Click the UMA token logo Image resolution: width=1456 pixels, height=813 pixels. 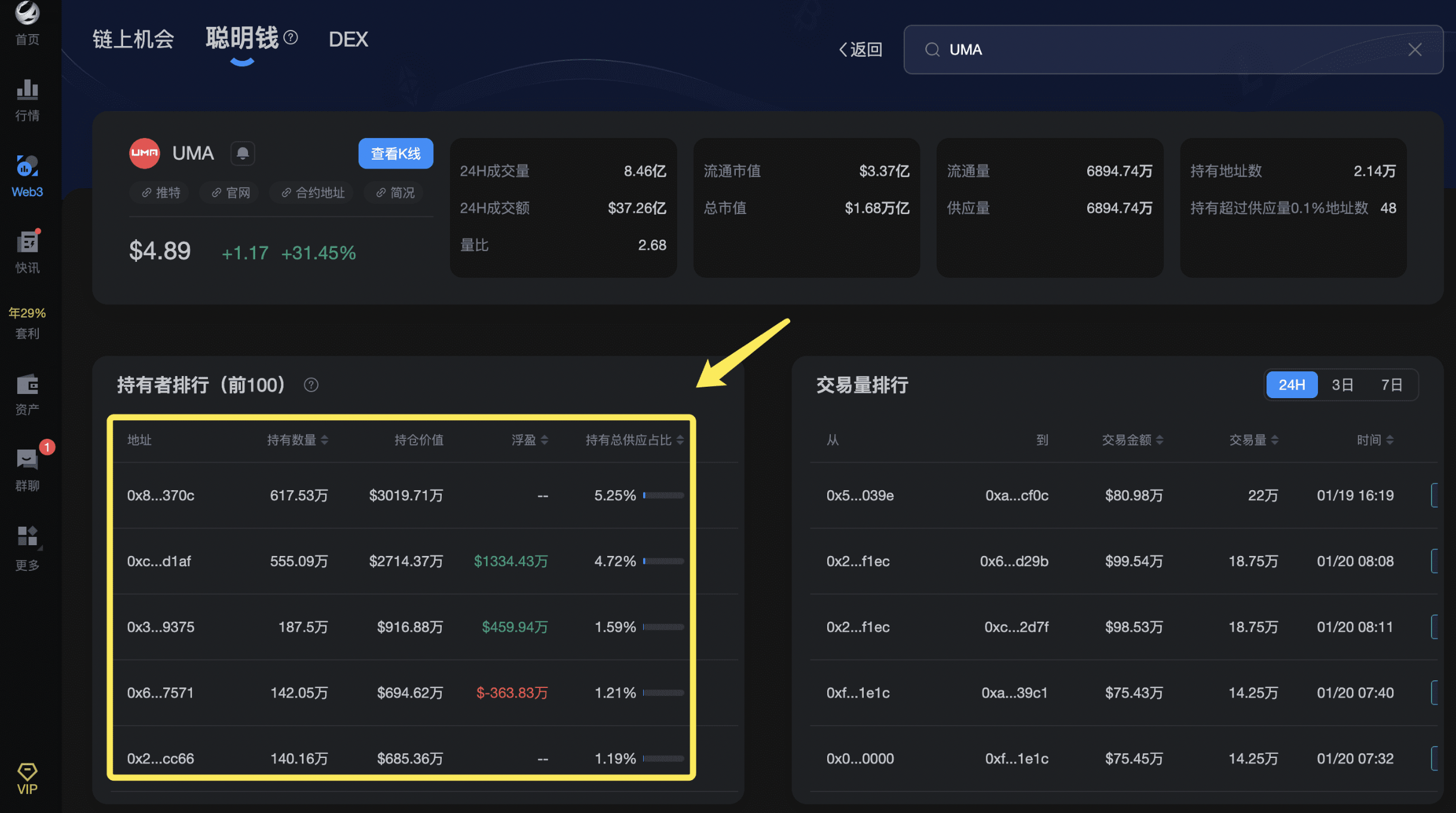pos(145,153)
